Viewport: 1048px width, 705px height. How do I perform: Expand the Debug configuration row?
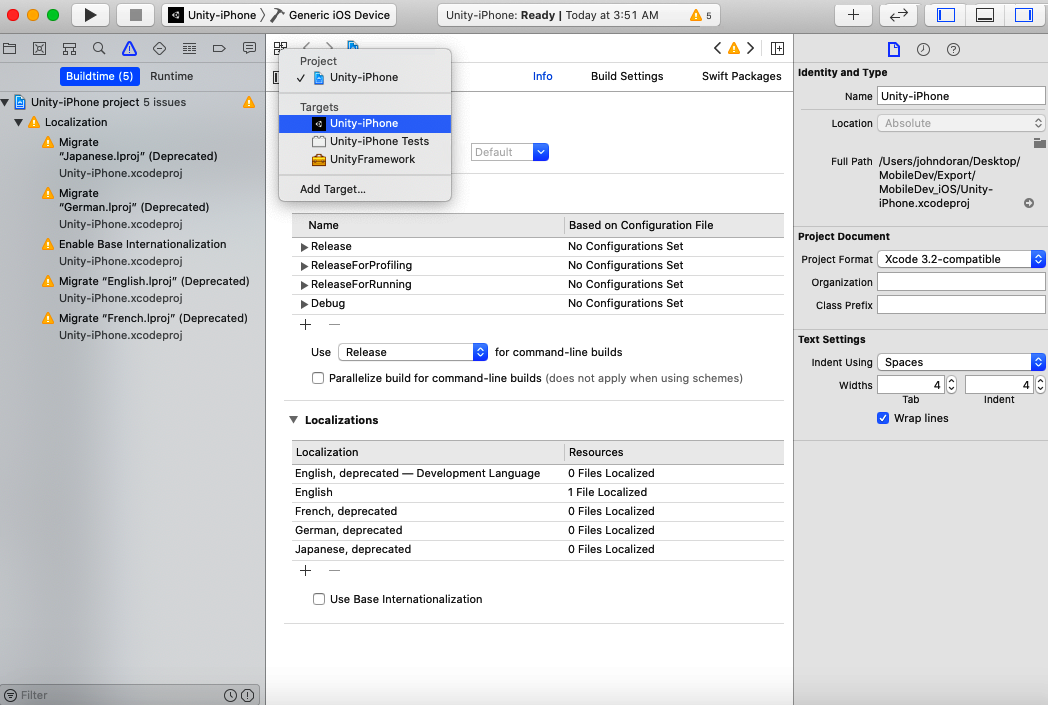pos(304,304)
